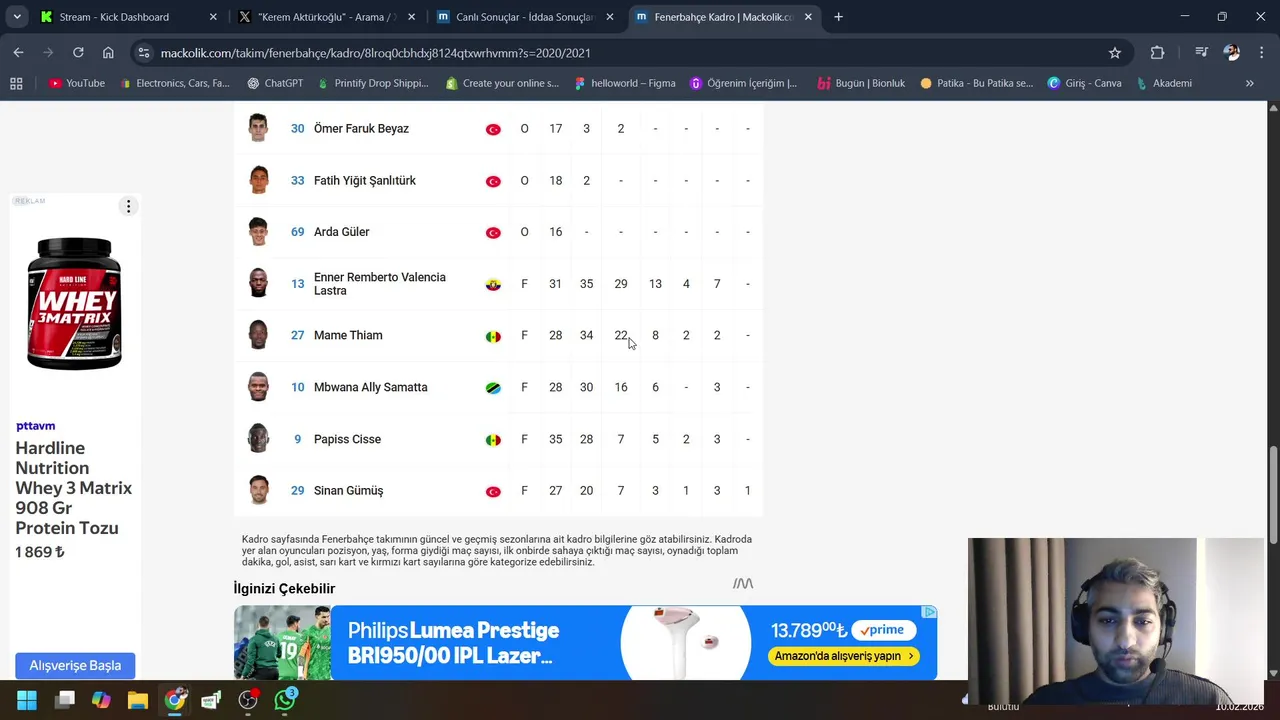Image resolution: width=1280 pixels, height=720 pixels.
Task: Go back with the browser back arrow
Action: click(x=18, y=52)
